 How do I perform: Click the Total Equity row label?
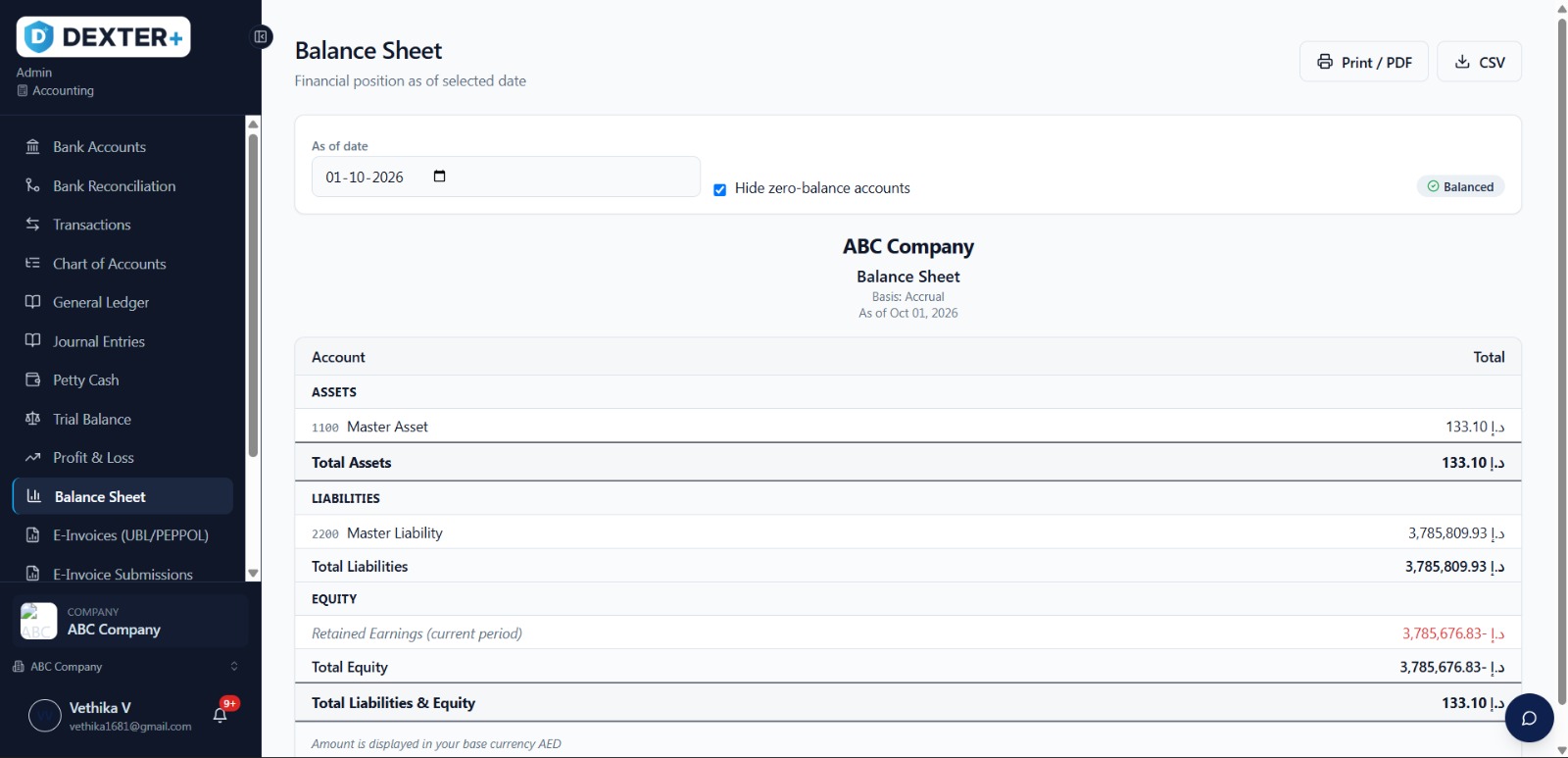click(350, 667)
